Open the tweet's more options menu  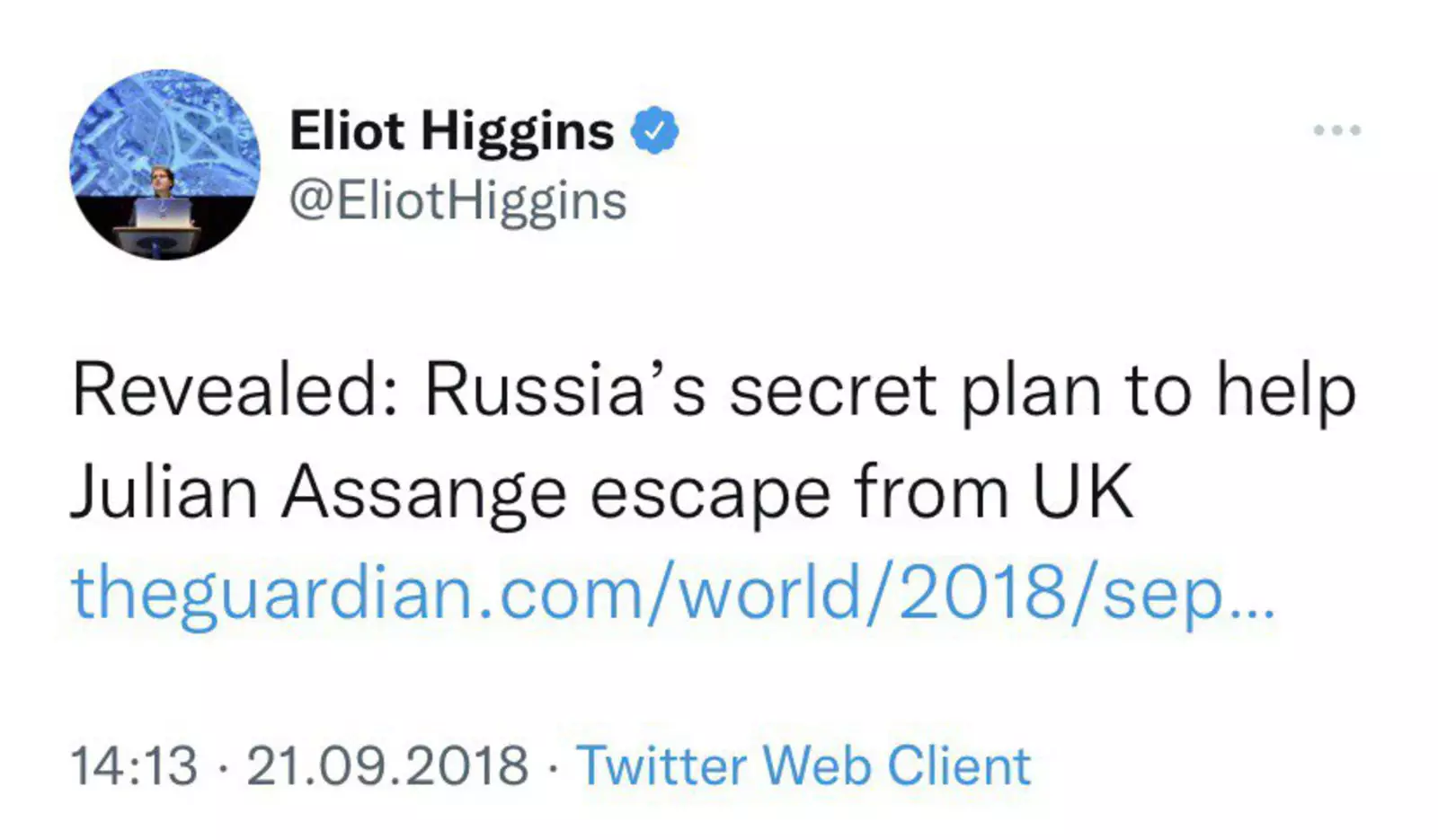1336,130
